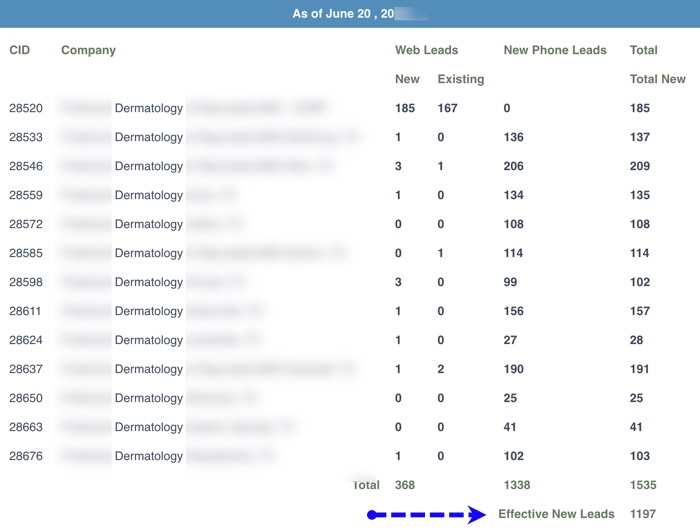Click the Web Leads column header
Screen dimensions: 700x530
click(x=426, y=50)
